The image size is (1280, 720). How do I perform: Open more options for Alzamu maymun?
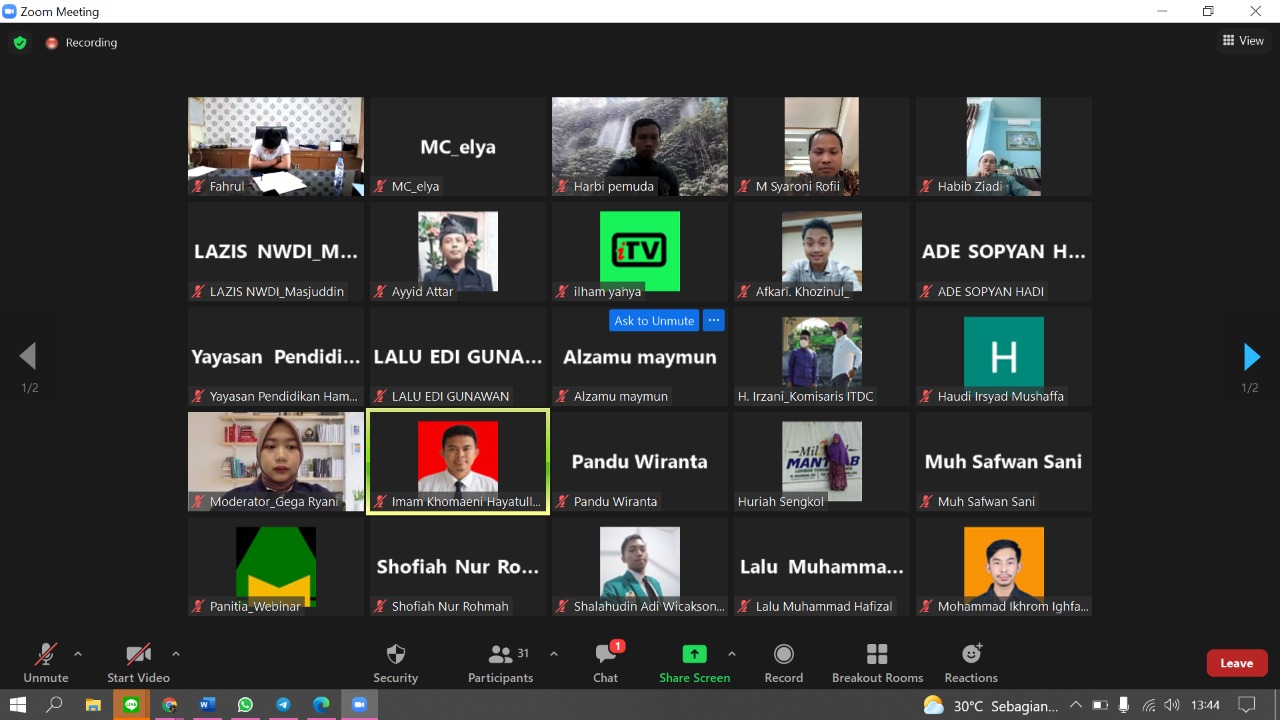[x=713, y=321]
